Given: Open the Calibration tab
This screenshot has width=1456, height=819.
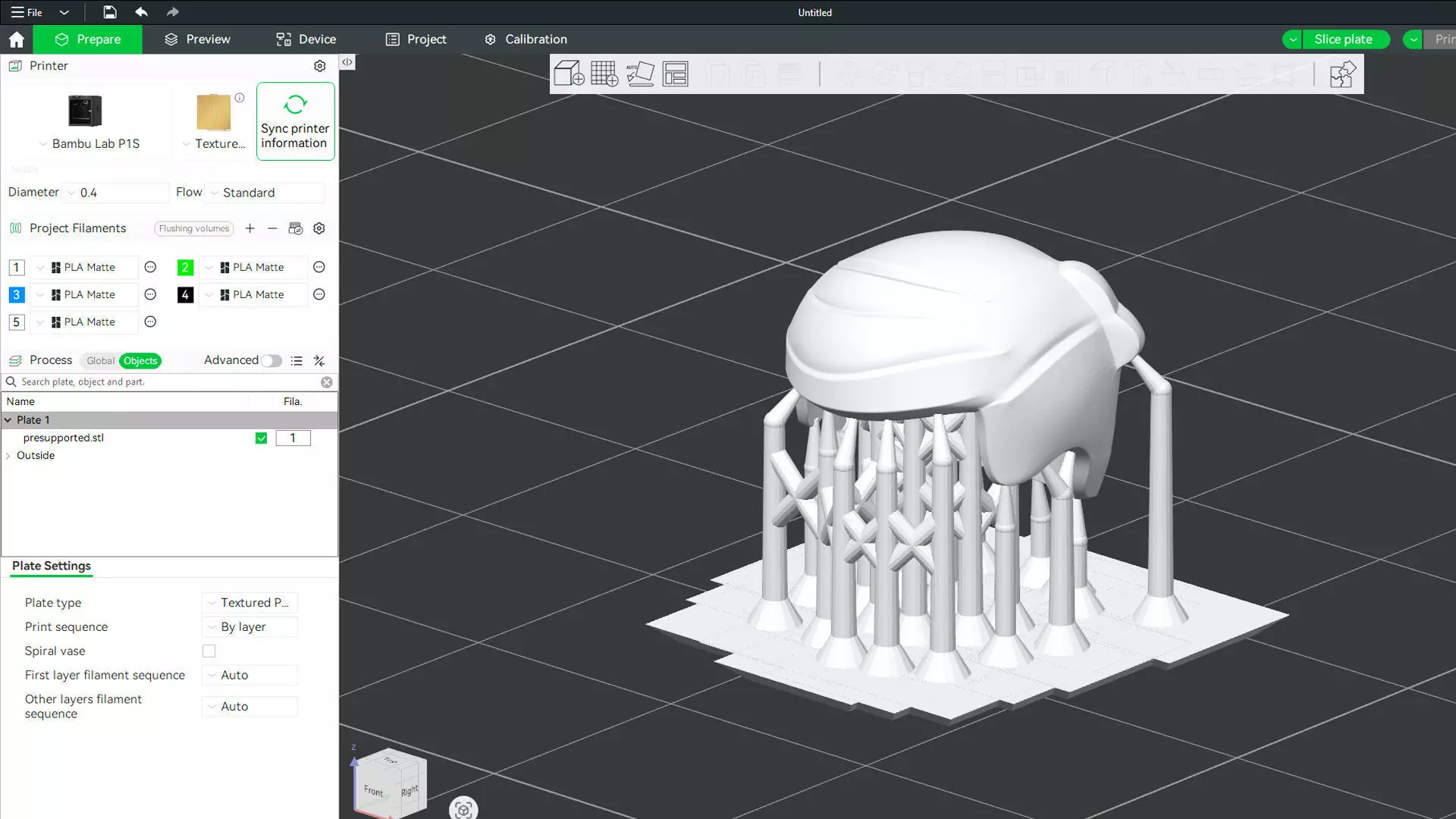Looking at the screenshot, I should click(526, 39).
